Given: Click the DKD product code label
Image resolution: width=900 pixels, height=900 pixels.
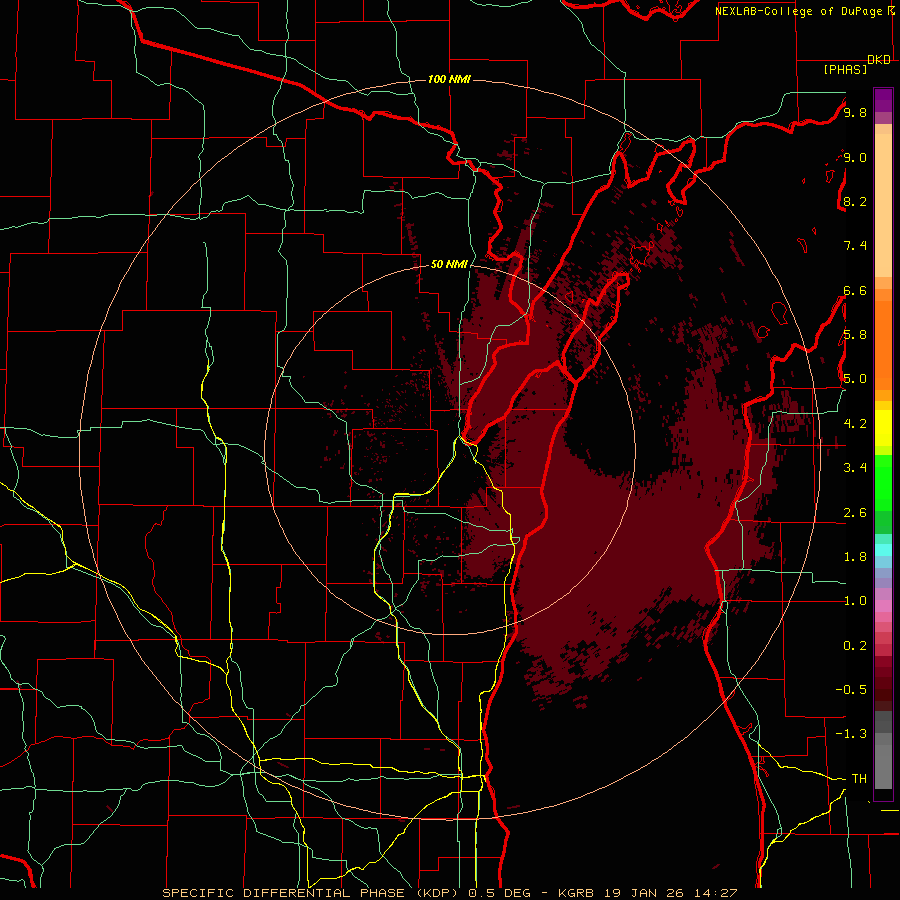Looking at the screenshot, I should click(x=879, y=60).
